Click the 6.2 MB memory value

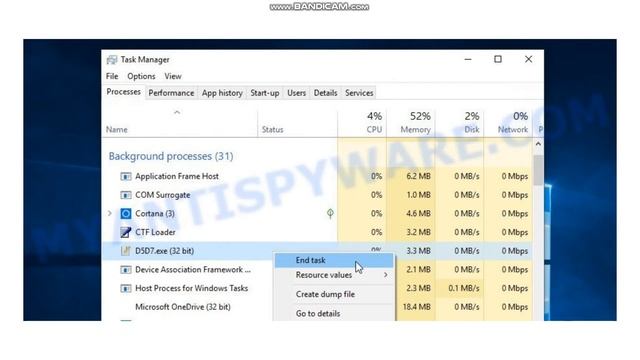click(x=418, y=176)
